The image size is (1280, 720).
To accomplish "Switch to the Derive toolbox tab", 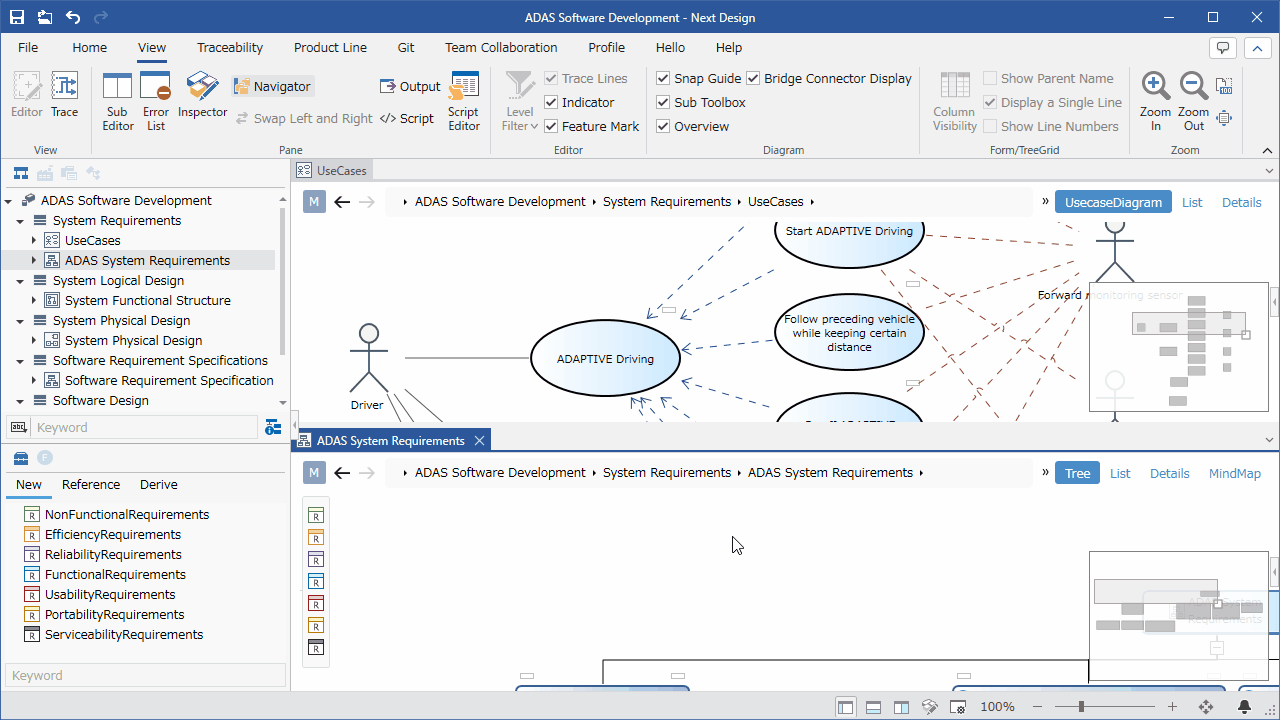I will [159, 484].
